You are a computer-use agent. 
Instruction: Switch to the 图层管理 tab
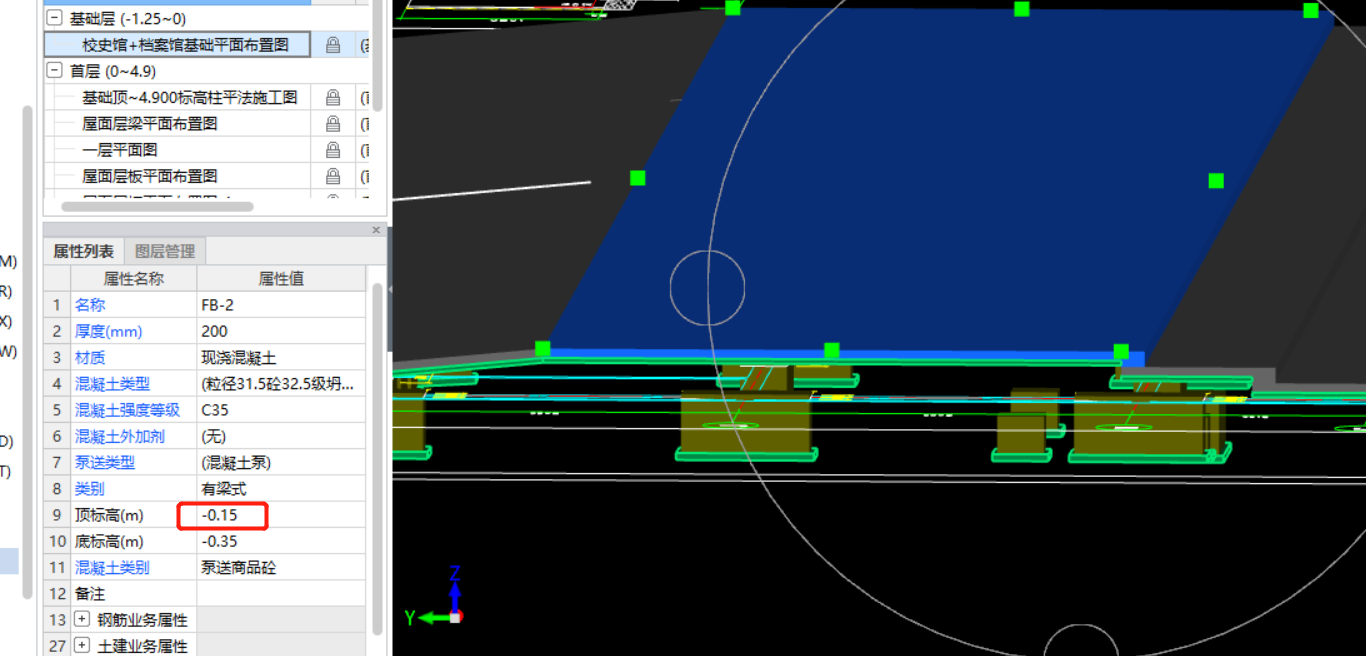pyautogui.click(x=165, y=252)
